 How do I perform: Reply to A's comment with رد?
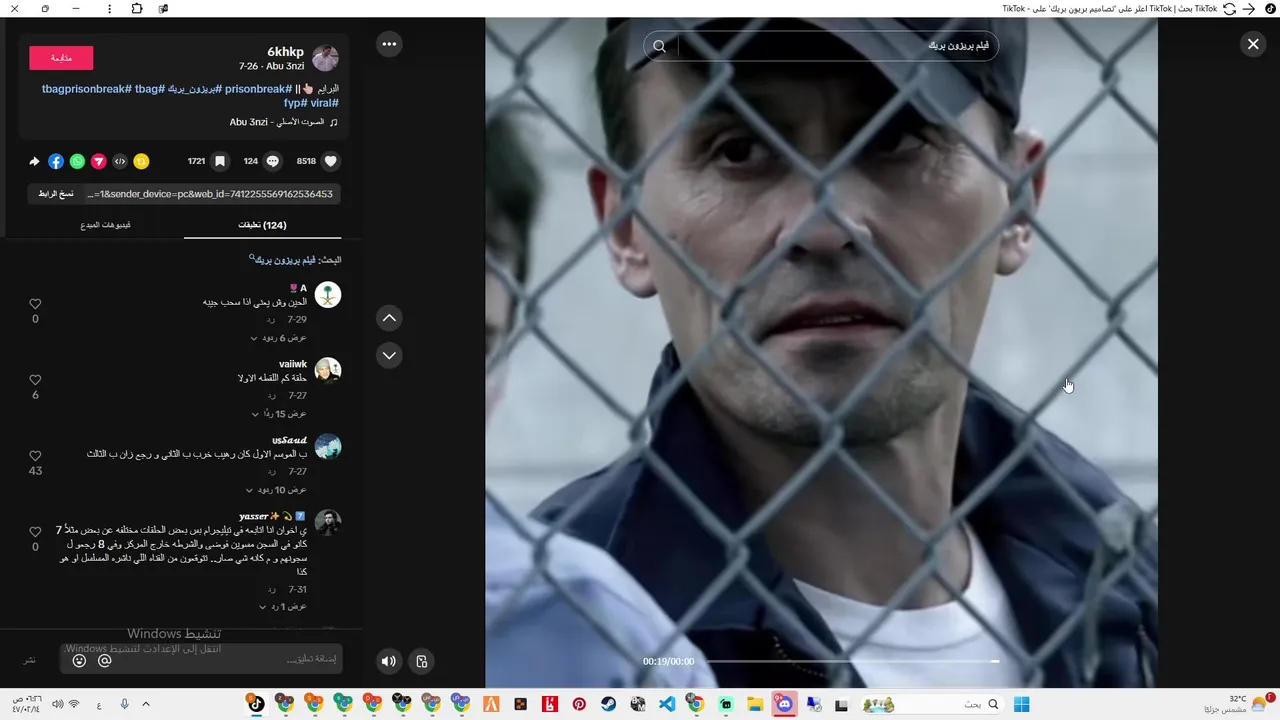pos(271,320)
